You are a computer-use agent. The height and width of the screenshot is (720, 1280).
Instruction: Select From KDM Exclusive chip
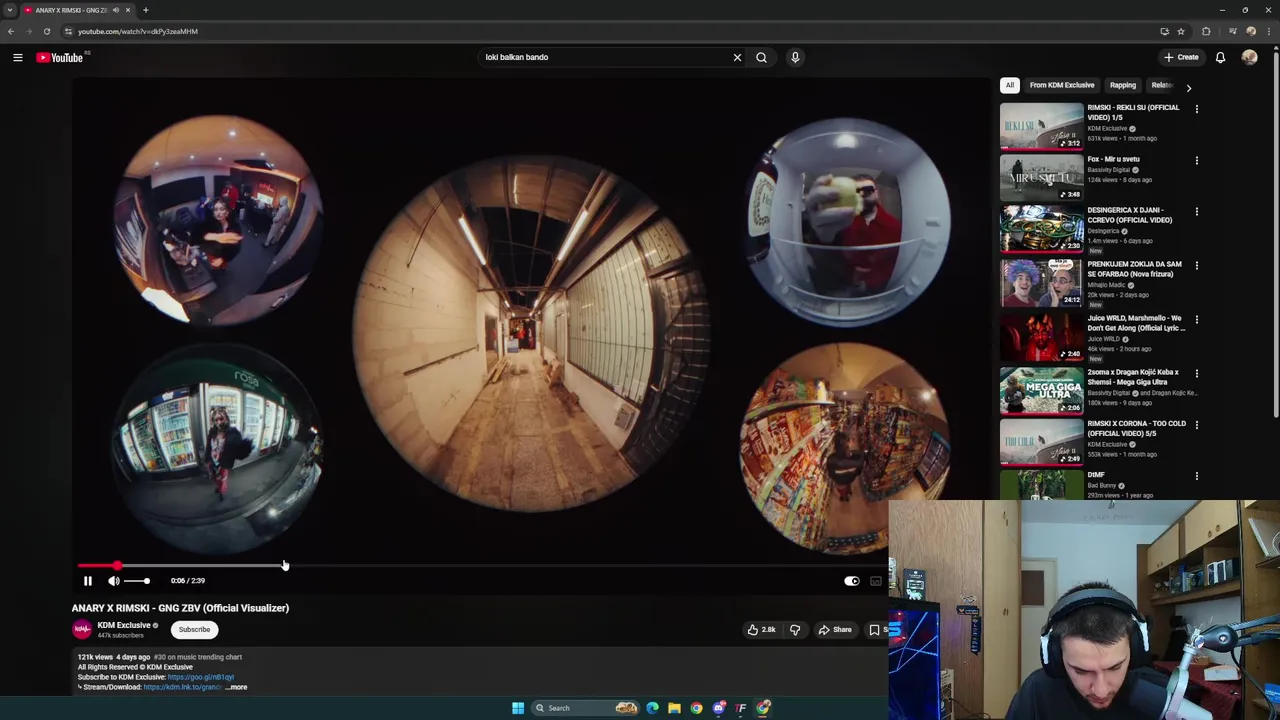point(1062,86)
